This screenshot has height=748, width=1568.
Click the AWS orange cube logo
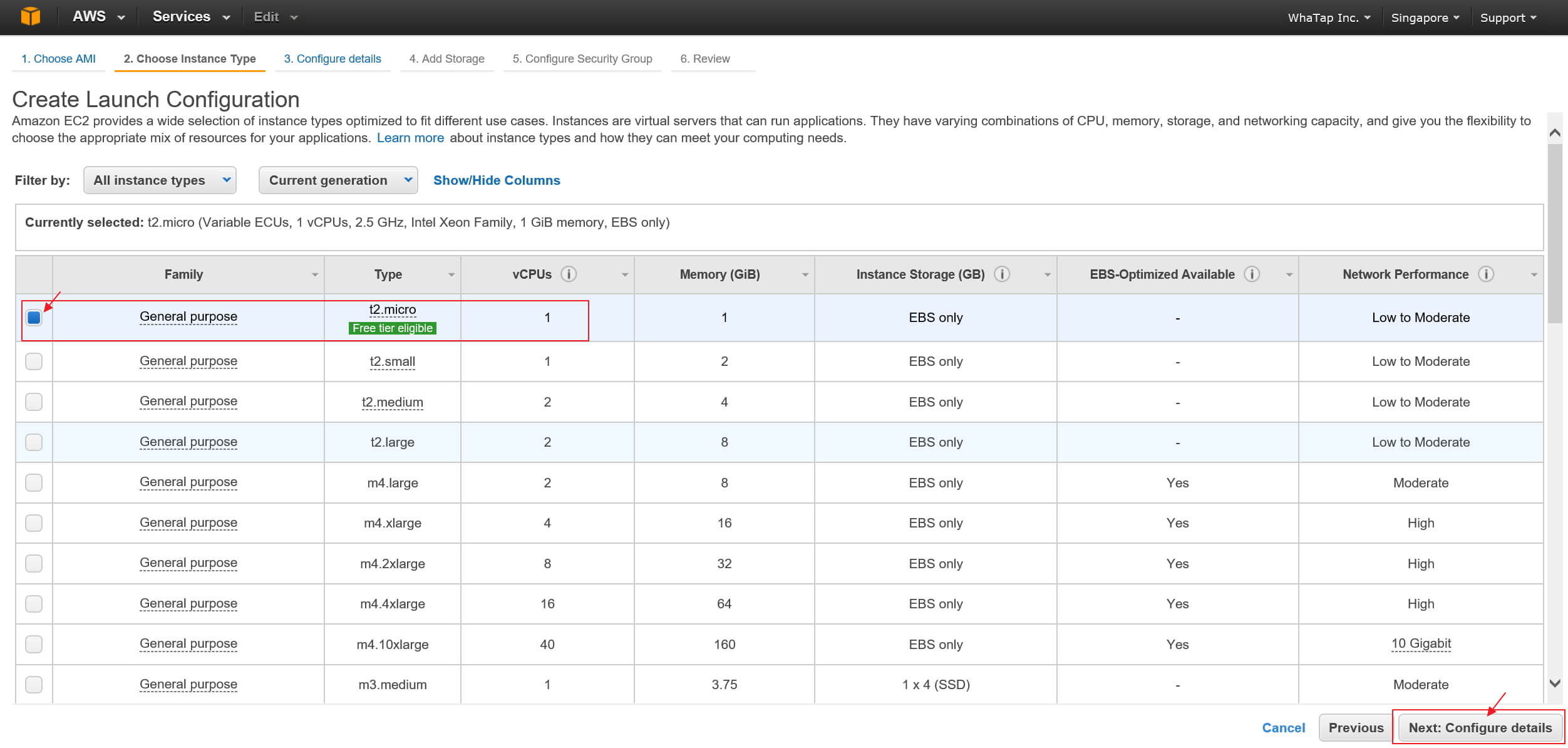point(30,16)
